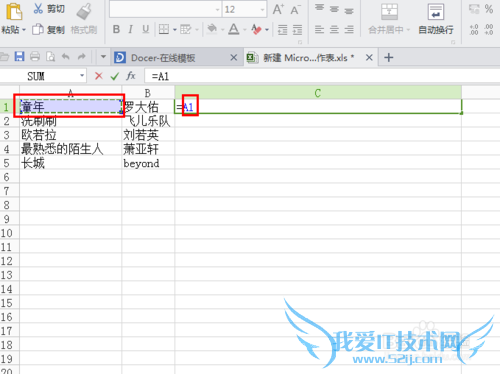Apply fill color bucket

point(212,29)
